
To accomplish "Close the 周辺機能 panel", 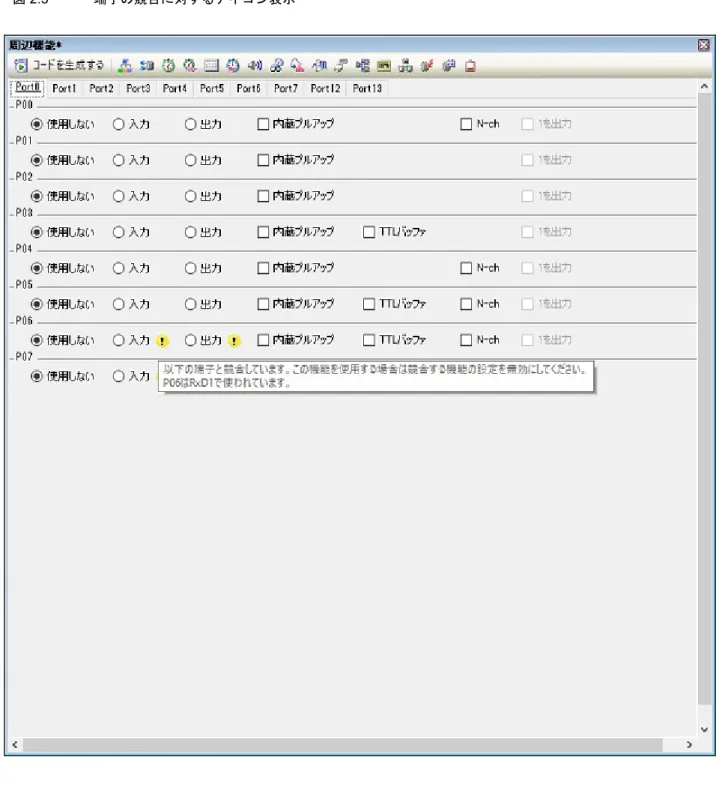I will pos(703,45).
